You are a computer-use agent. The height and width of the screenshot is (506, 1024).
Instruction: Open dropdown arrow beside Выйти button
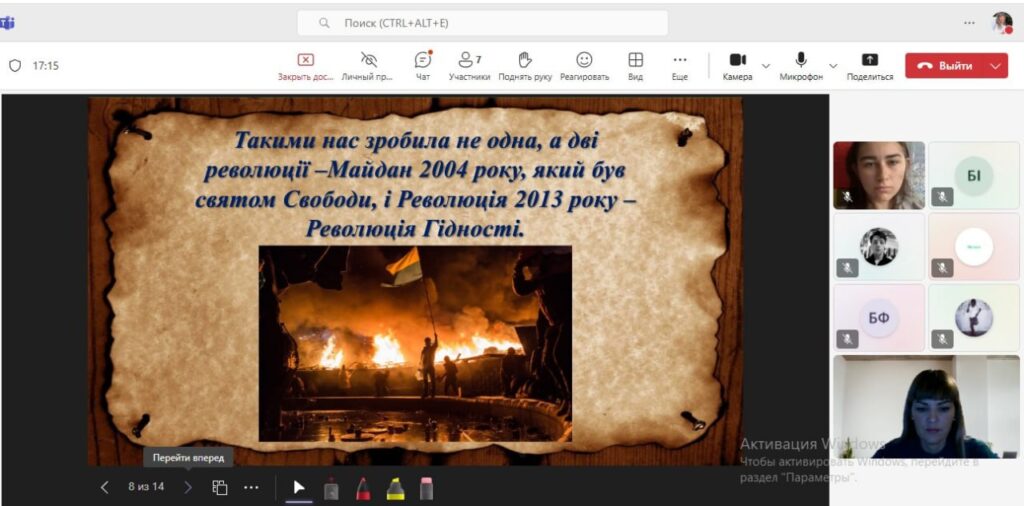point(995,66)
